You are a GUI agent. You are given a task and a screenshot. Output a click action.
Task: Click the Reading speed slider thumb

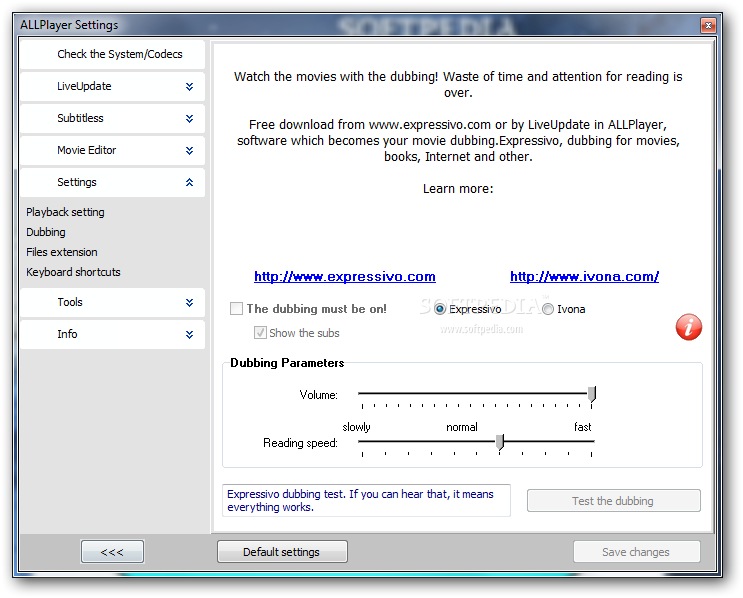click(x=500, y=442)
